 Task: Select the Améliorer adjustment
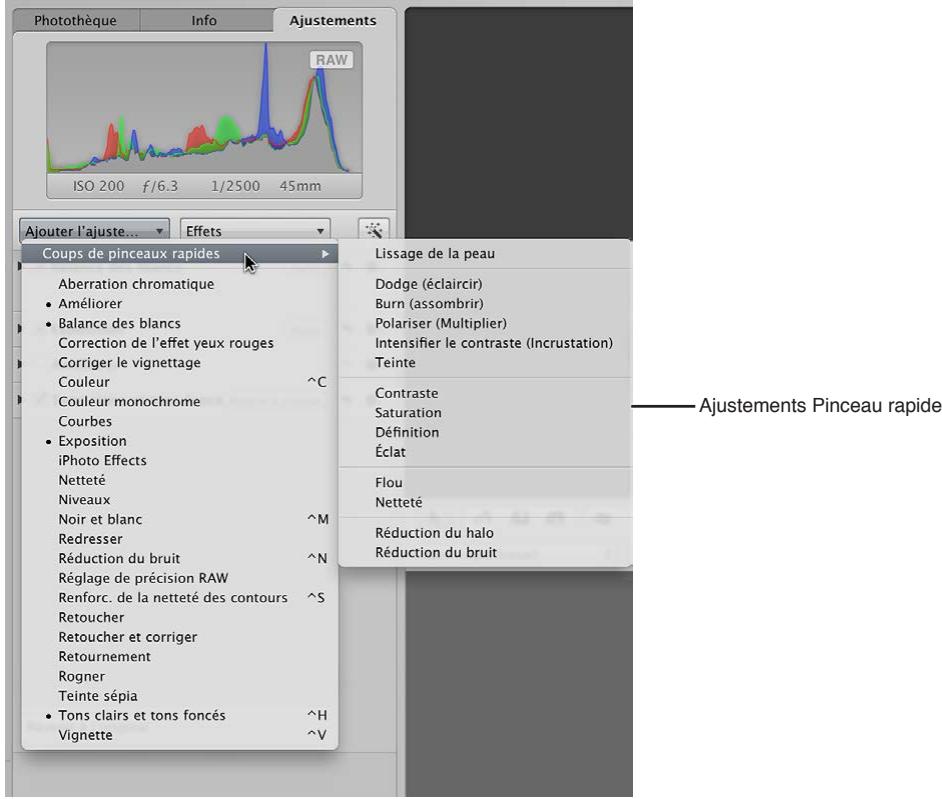180,303
